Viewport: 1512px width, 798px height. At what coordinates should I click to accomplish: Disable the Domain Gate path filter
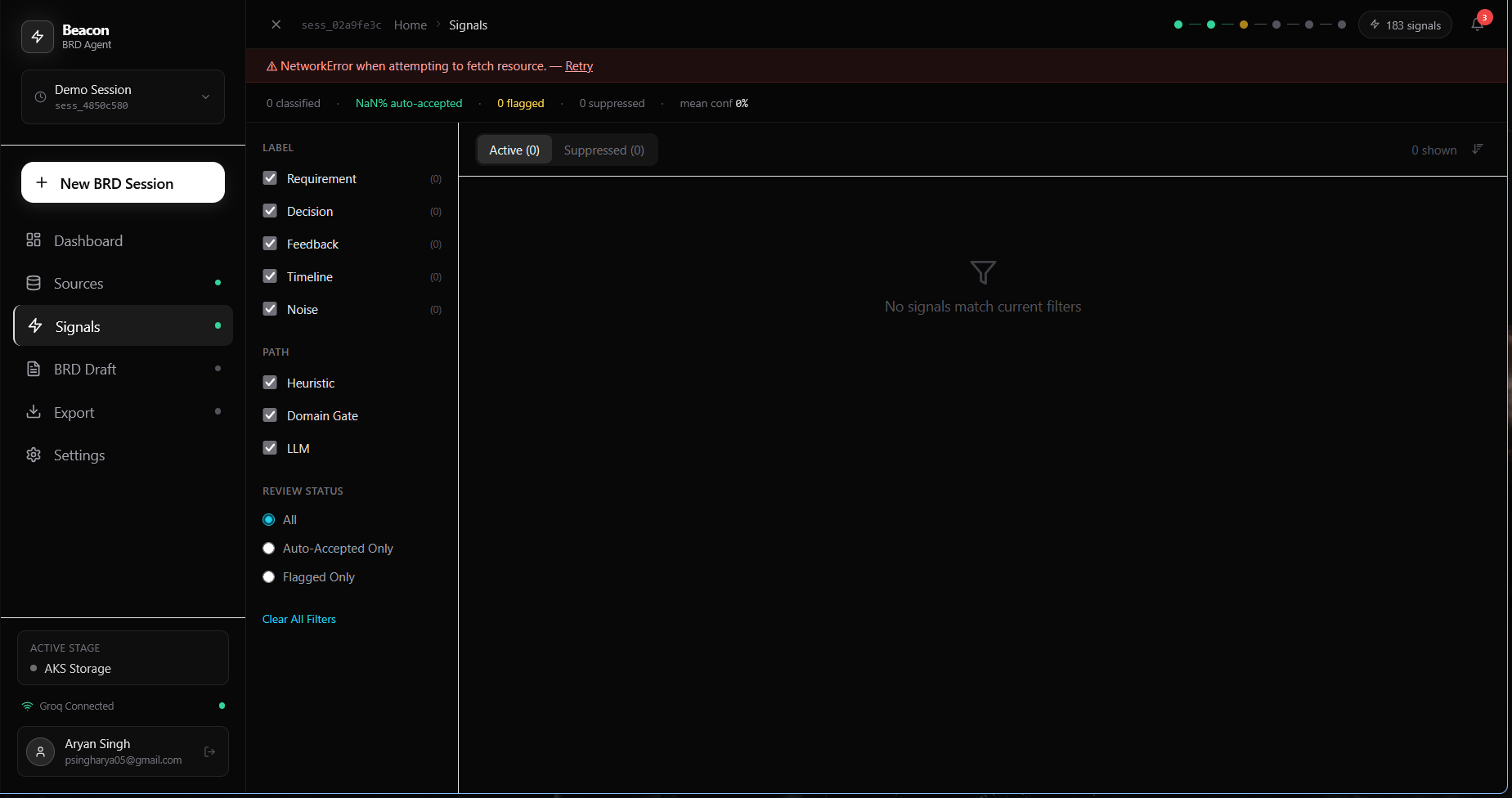click(x=270, y=415)
